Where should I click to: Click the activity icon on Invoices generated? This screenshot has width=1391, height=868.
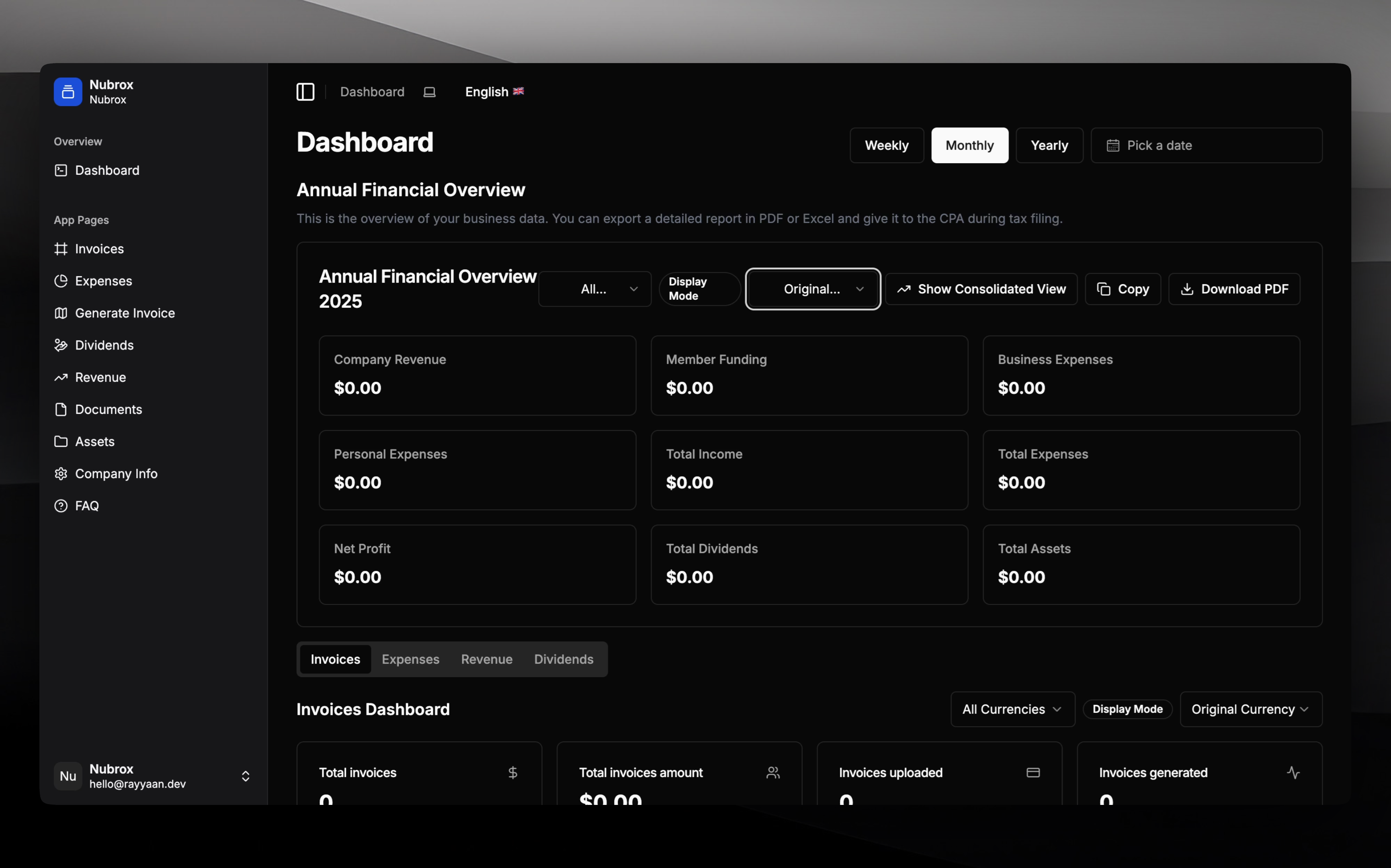1293,773
